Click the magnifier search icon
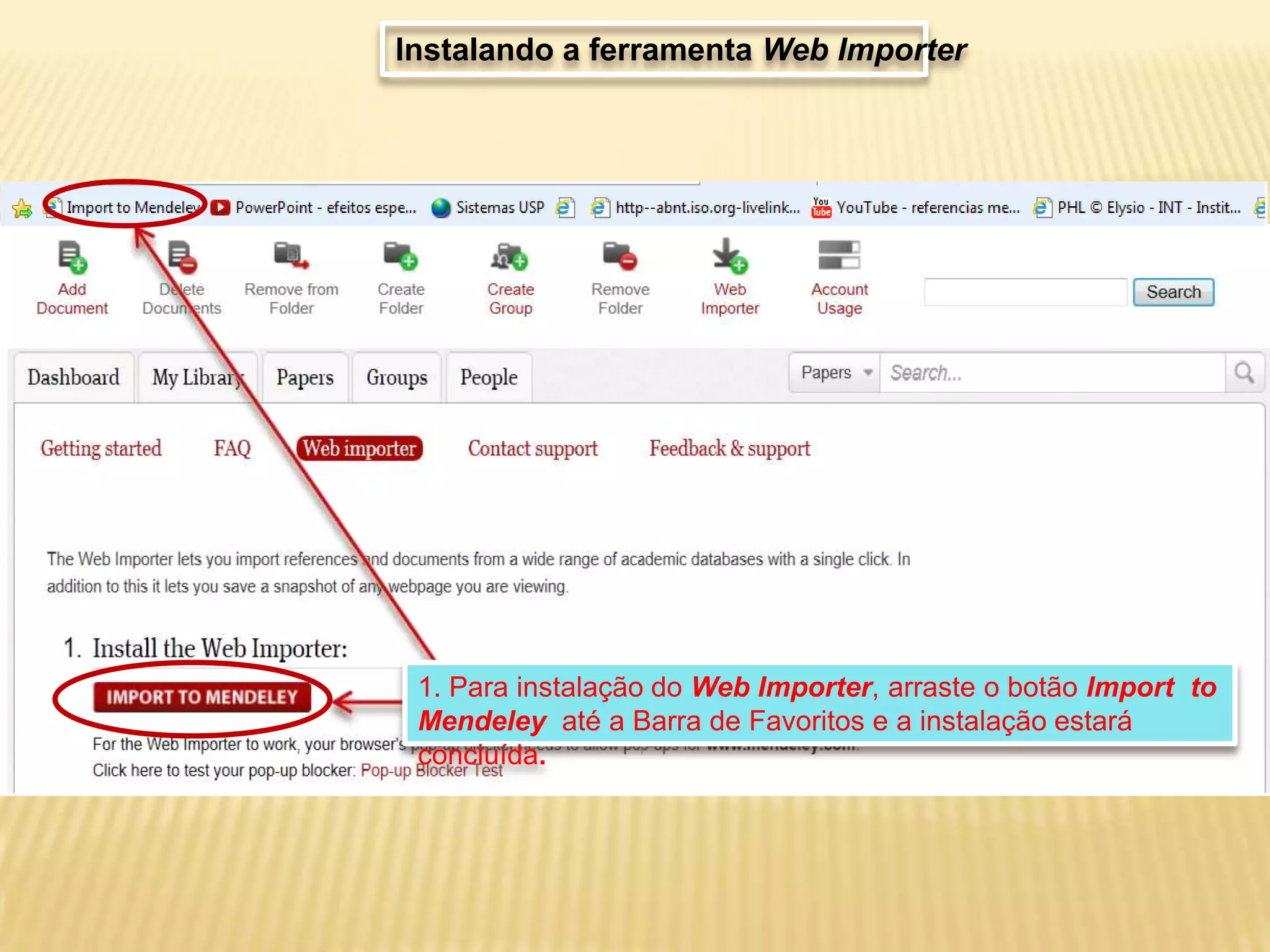The width and height of the screenshot is (1270, 952). (x=1244, y=372)
